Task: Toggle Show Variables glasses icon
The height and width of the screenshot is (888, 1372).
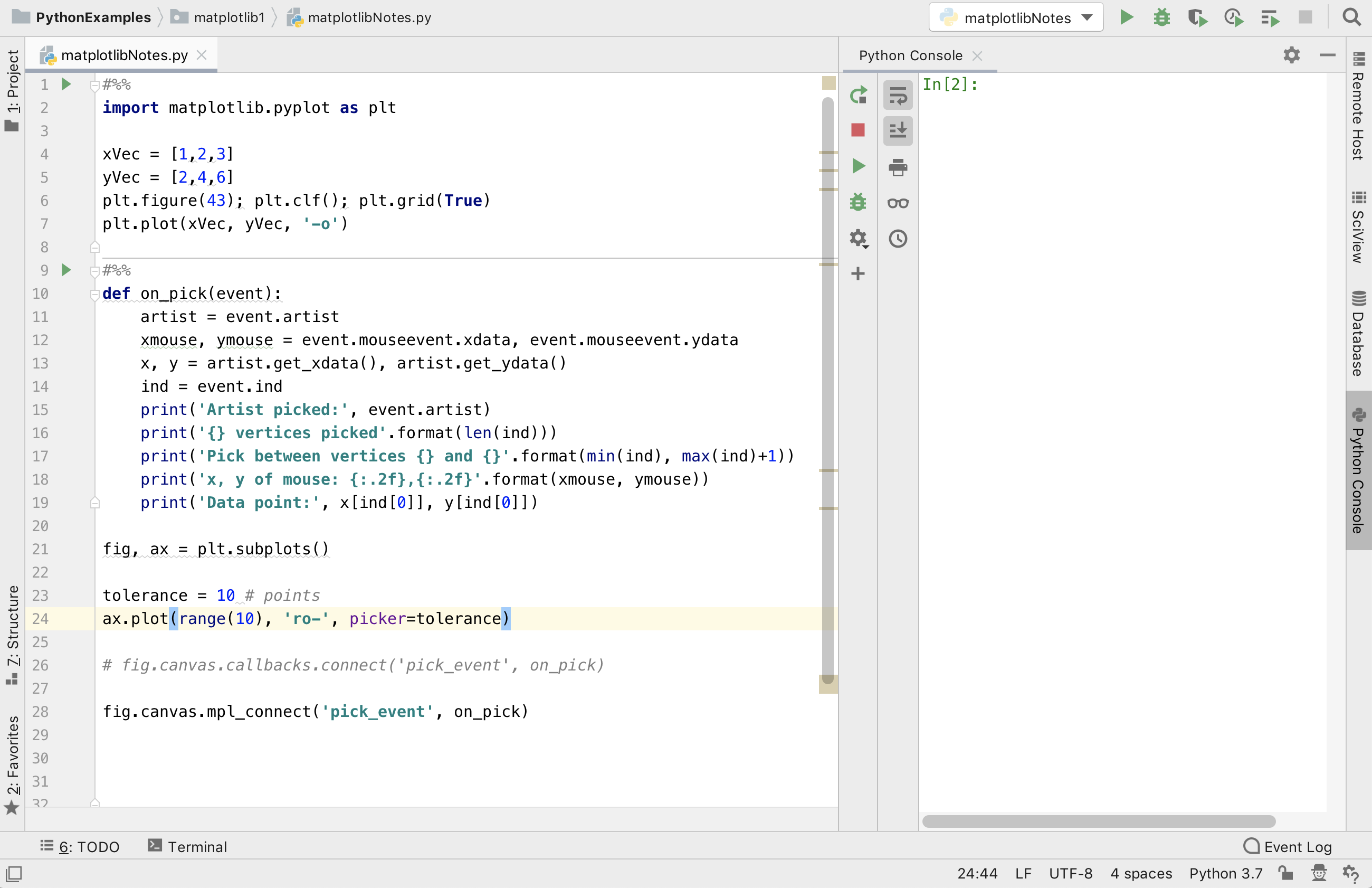Action: [898, 203]
